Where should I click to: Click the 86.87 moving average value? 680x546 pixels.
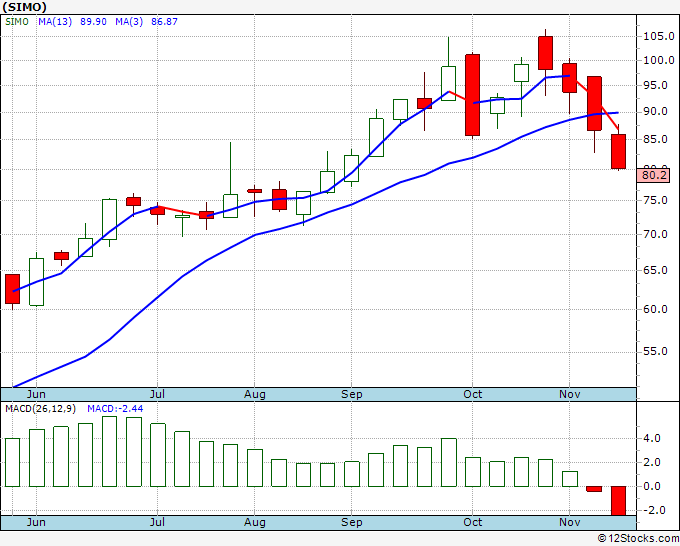click(x=164, y=22)
